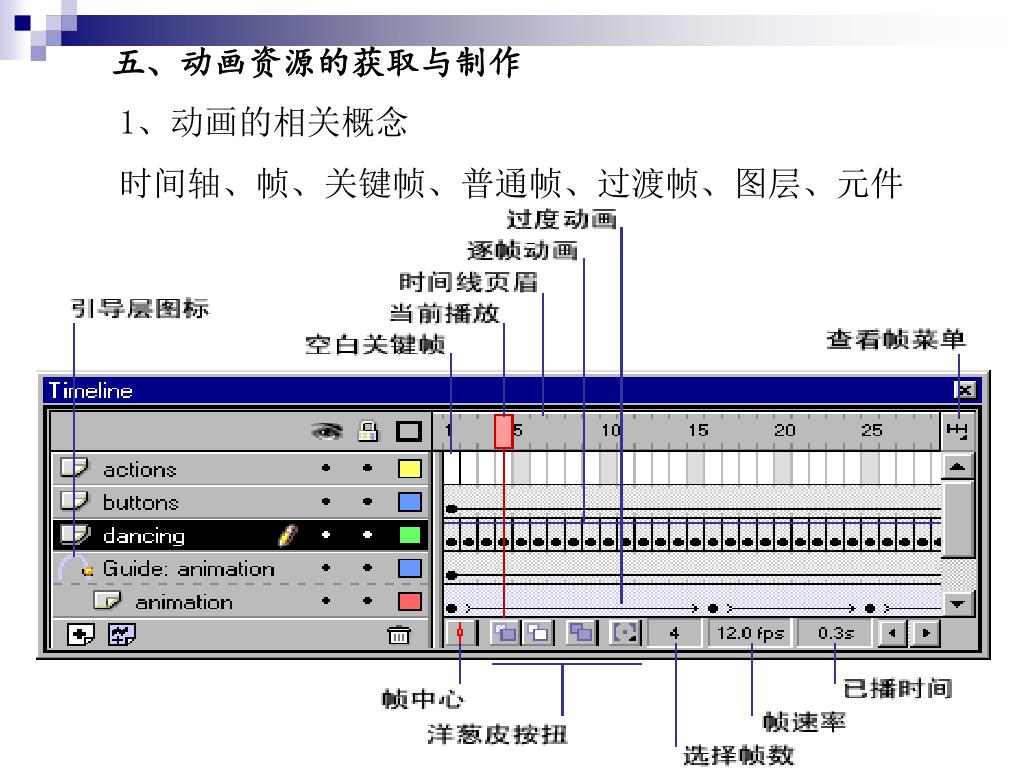Click blue outline swatch of buttons layer

(409, 502)
